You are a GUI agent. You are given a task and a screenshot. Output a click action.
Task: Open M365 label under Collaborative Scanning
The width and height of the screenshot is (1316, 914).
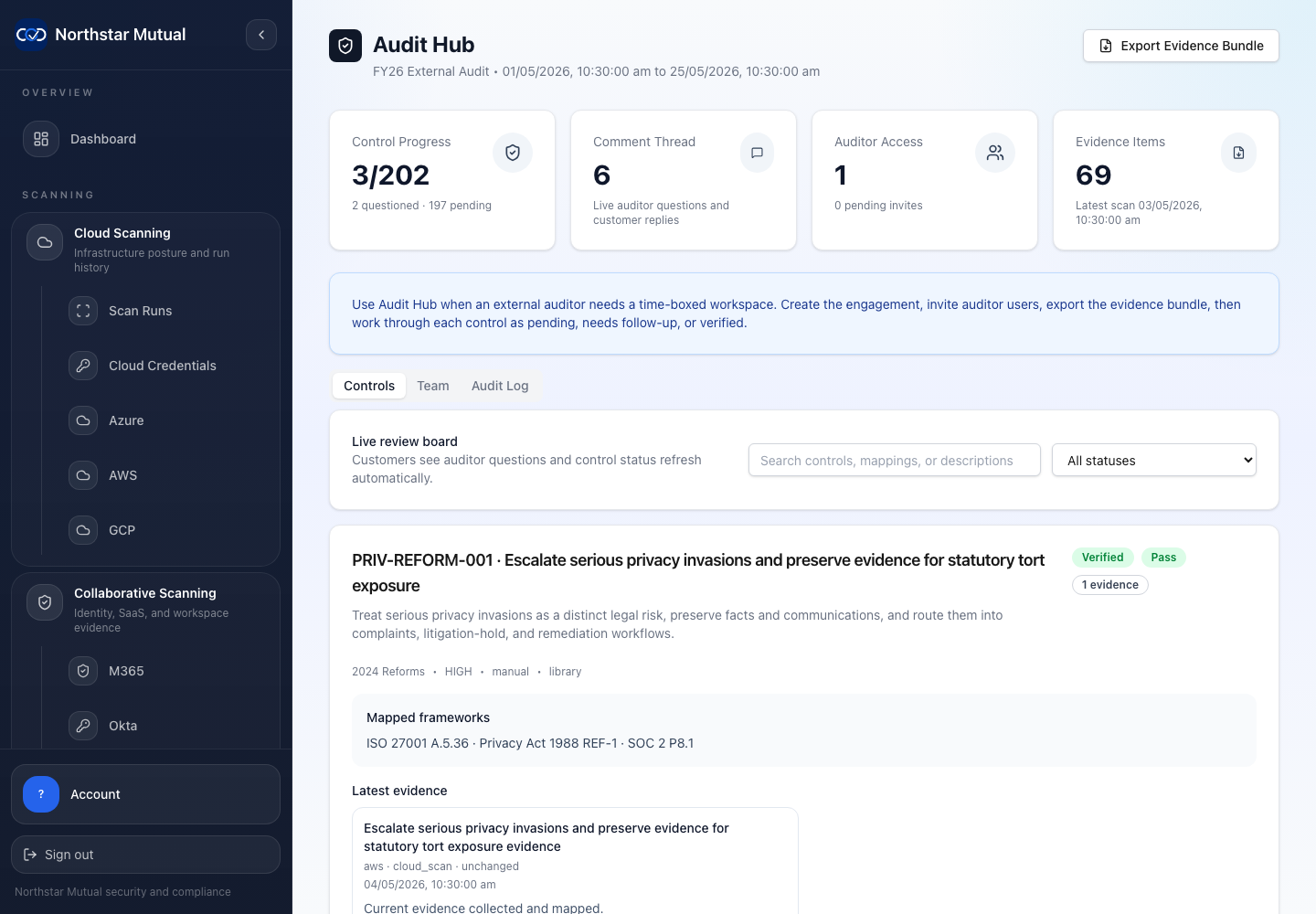click(x=126, y=671)
